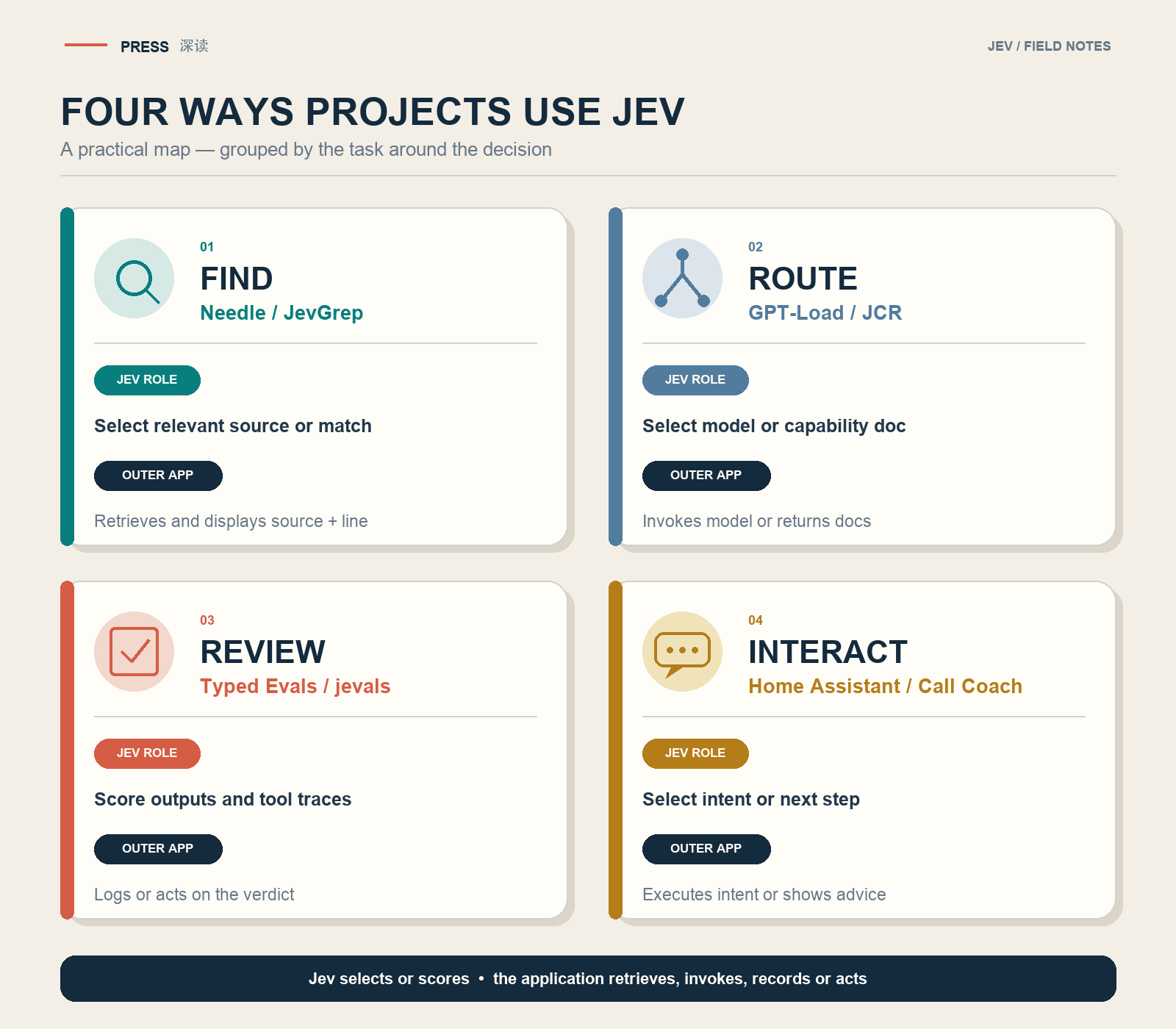Click the magnifying glass FIND icon

(x=134, y=278)
